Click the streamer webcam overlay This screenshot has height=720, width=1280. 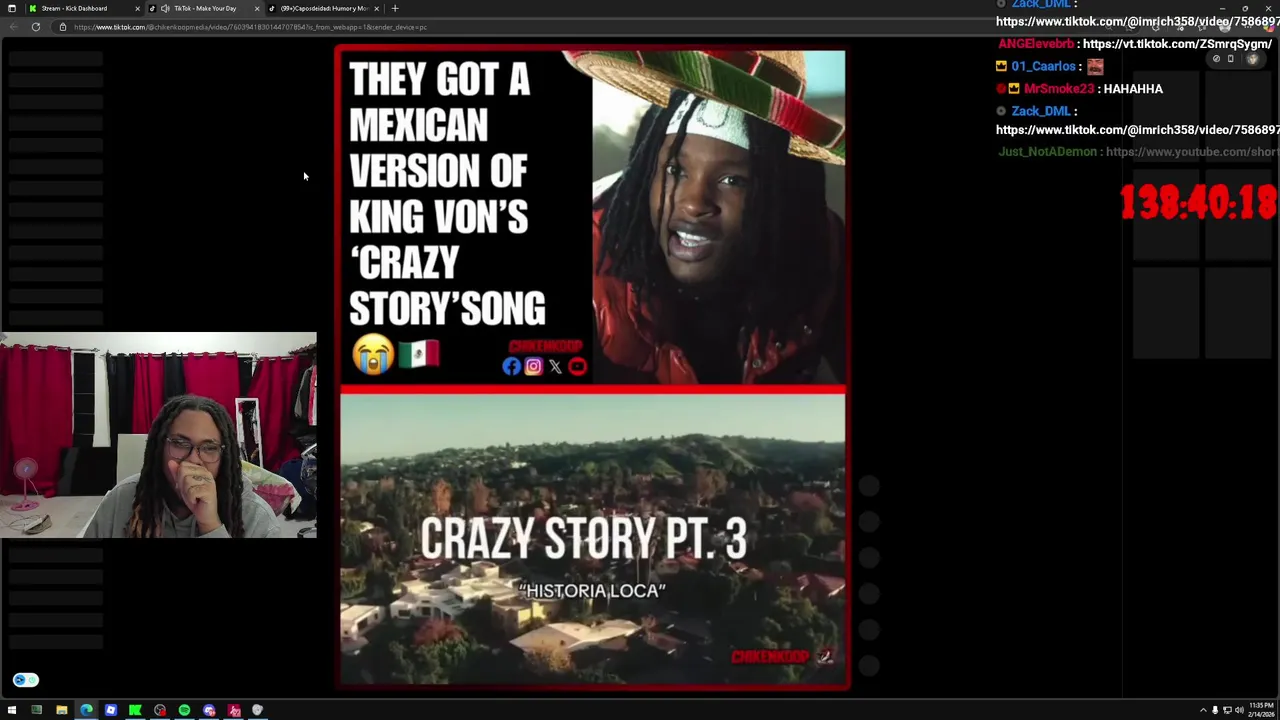coord(158,435)
